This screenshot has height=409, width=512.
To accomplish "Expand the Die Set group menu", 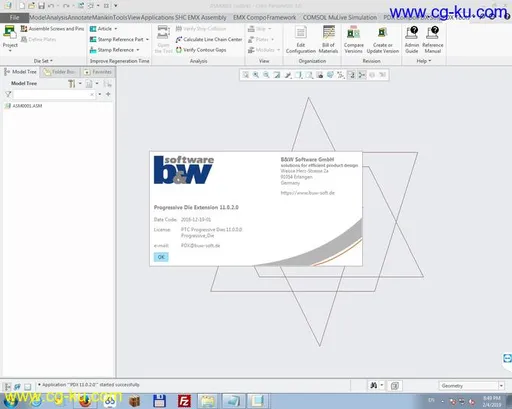I will 43,61.
